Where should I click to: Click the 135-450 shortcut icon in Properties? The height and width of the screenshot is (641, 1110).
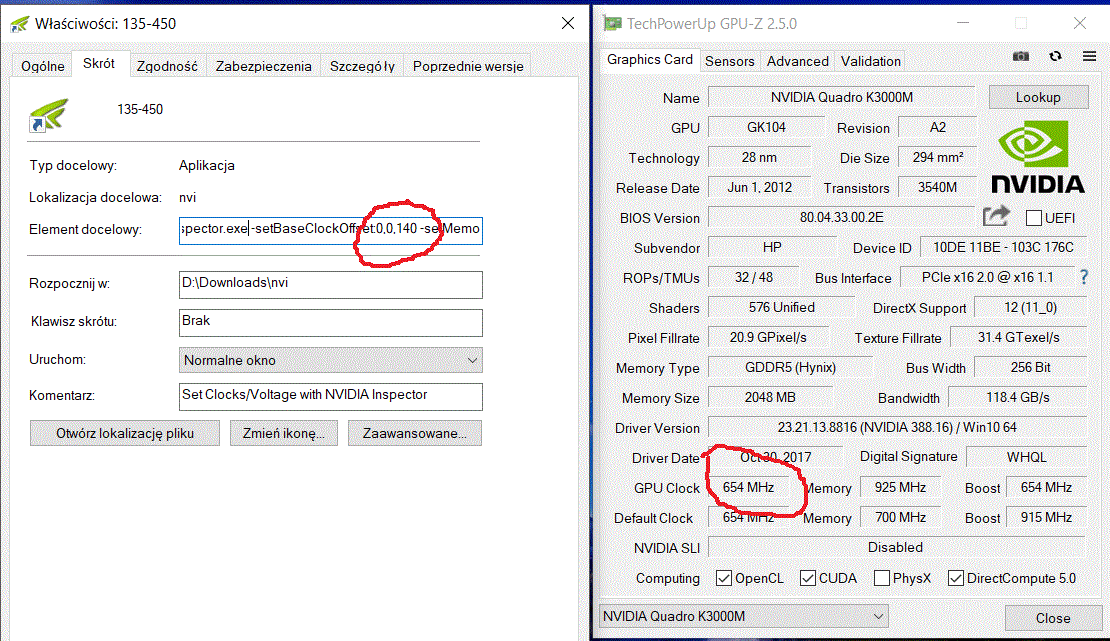coord(49,115)
